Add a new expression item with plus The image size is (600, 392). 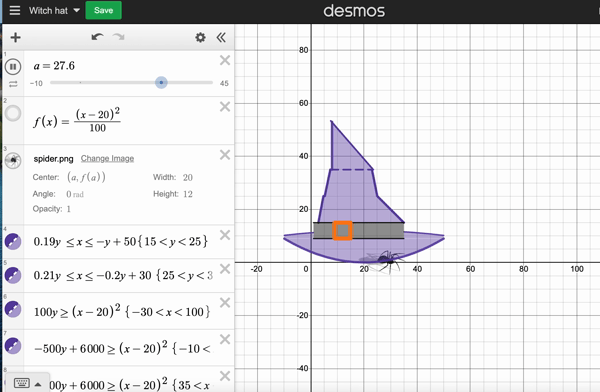[15, 38]
